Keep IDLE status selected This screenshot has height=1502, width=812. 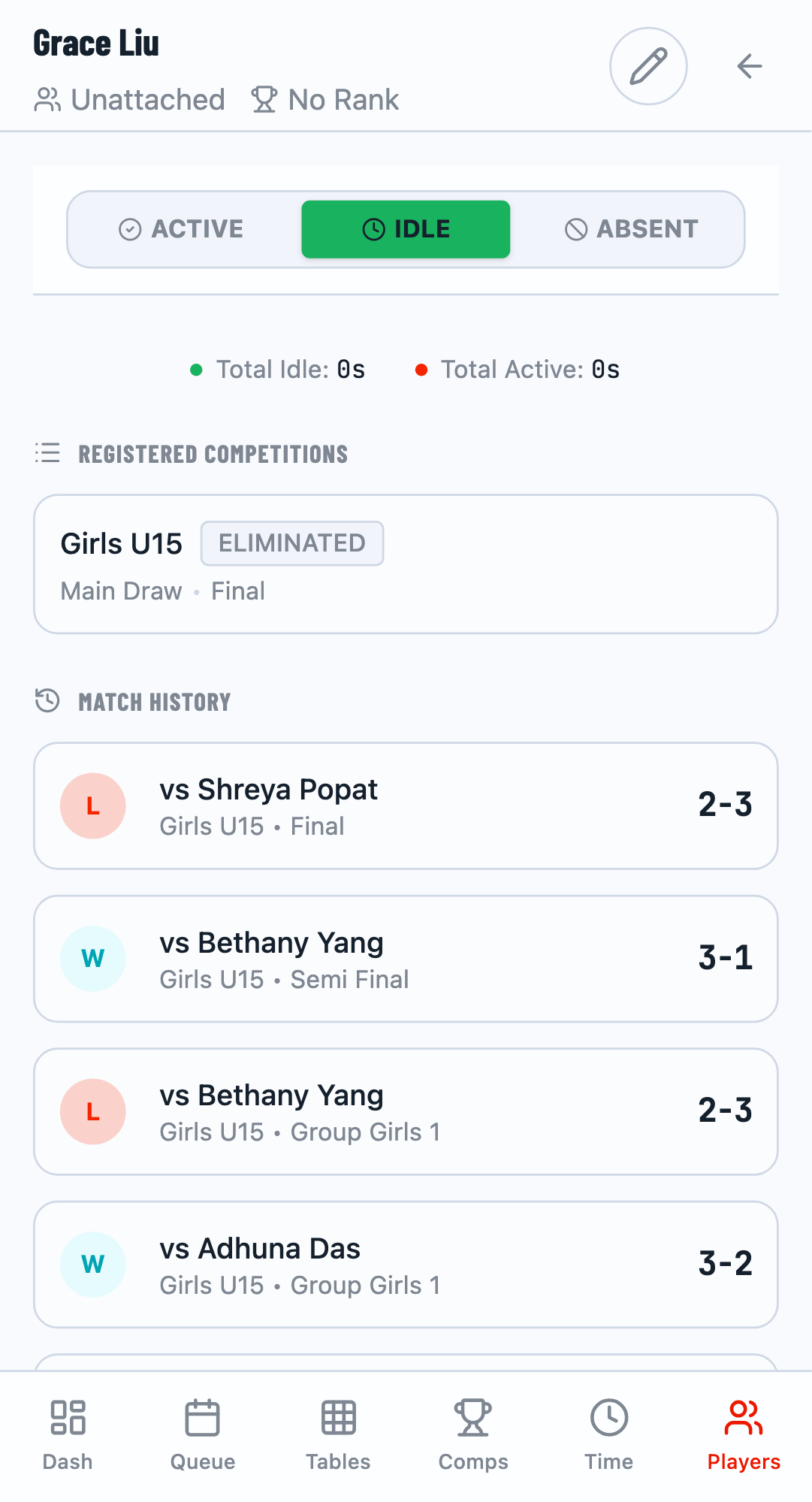(405, 229)
